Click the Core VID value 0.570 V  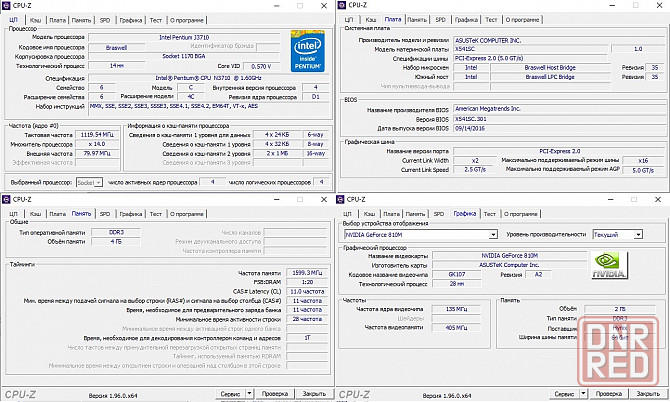point(262,66)
